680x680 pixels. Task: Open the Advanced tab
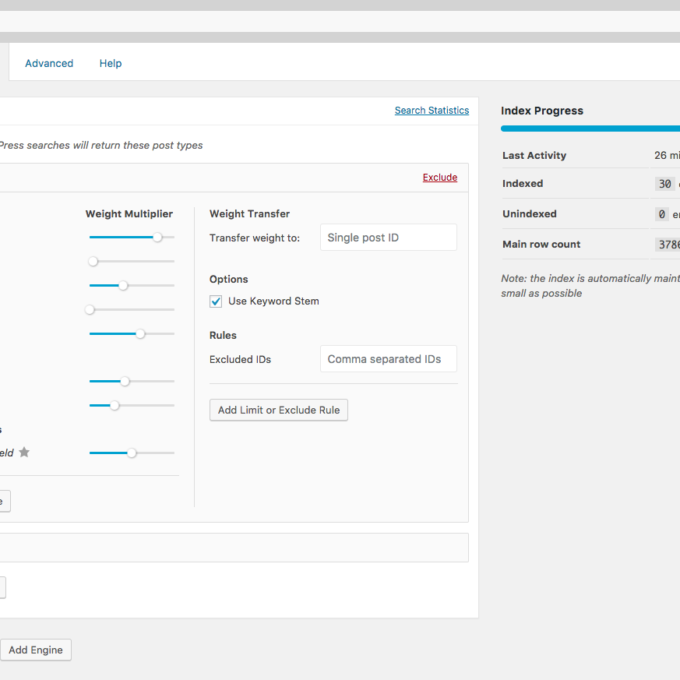pyautogui.click(x=49, y=63)
